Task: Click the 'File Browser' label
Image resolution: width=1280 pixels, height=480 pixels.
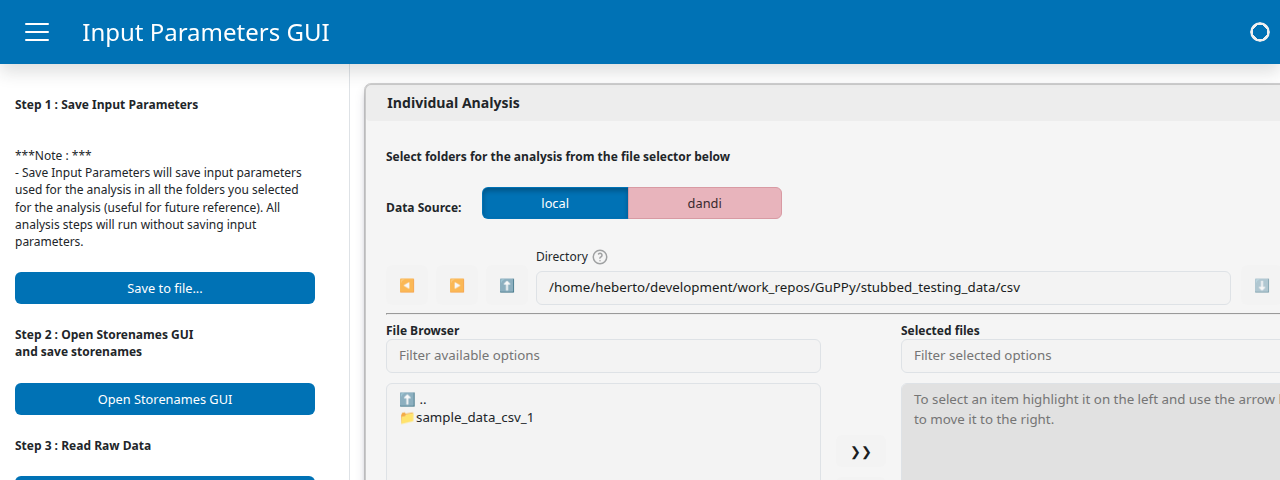Action: click(x=423, y=330)
